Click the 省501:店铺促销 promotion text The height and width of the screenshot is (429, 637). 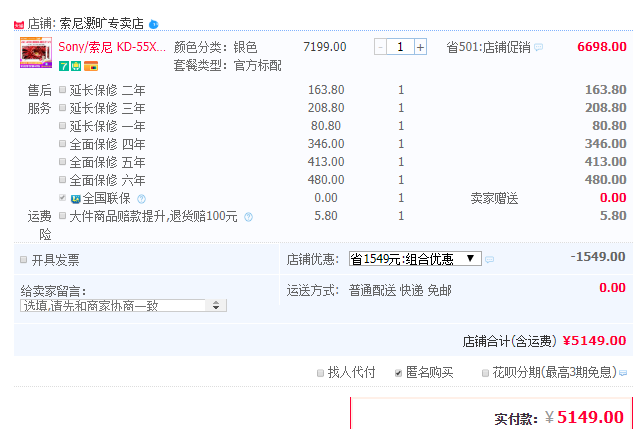tap(488, 47)
